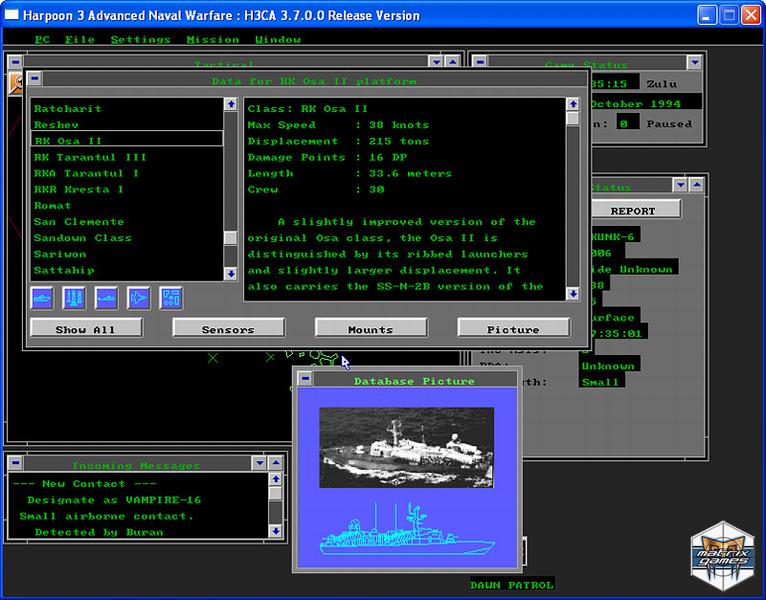Image resolution: width=766 pixels, height=600 pixels.
Task: Open the Incoming Messages window control menu
Action: coord(16,464)
